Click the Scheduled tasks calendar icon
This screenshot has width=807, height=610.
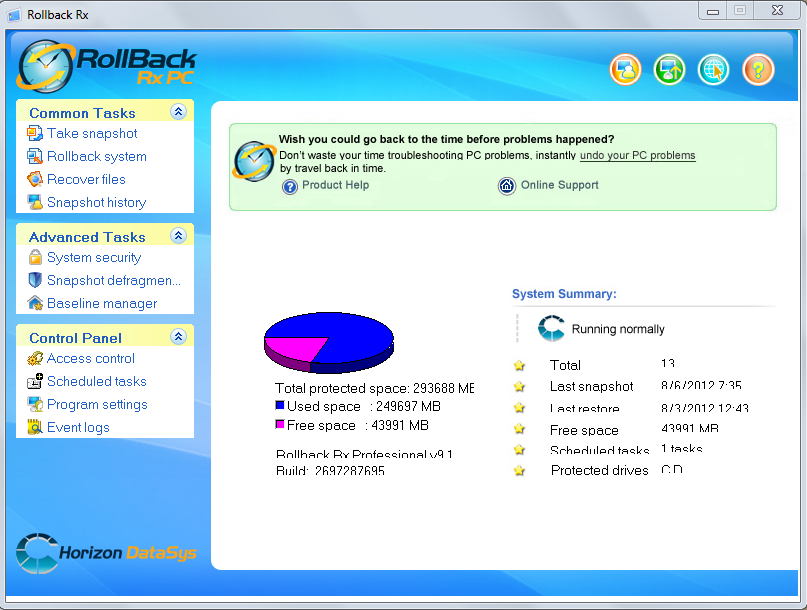(x=35, y=381)
